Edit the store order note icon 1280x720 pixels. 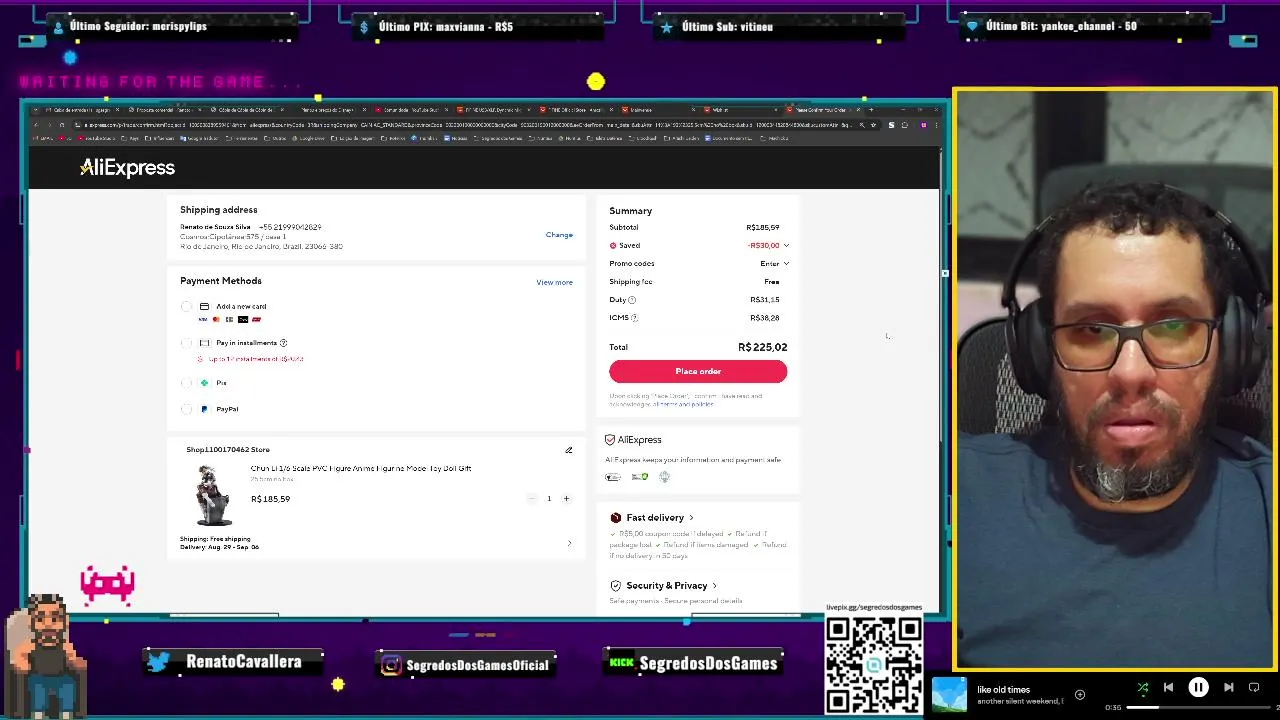[x=569, y=450]
